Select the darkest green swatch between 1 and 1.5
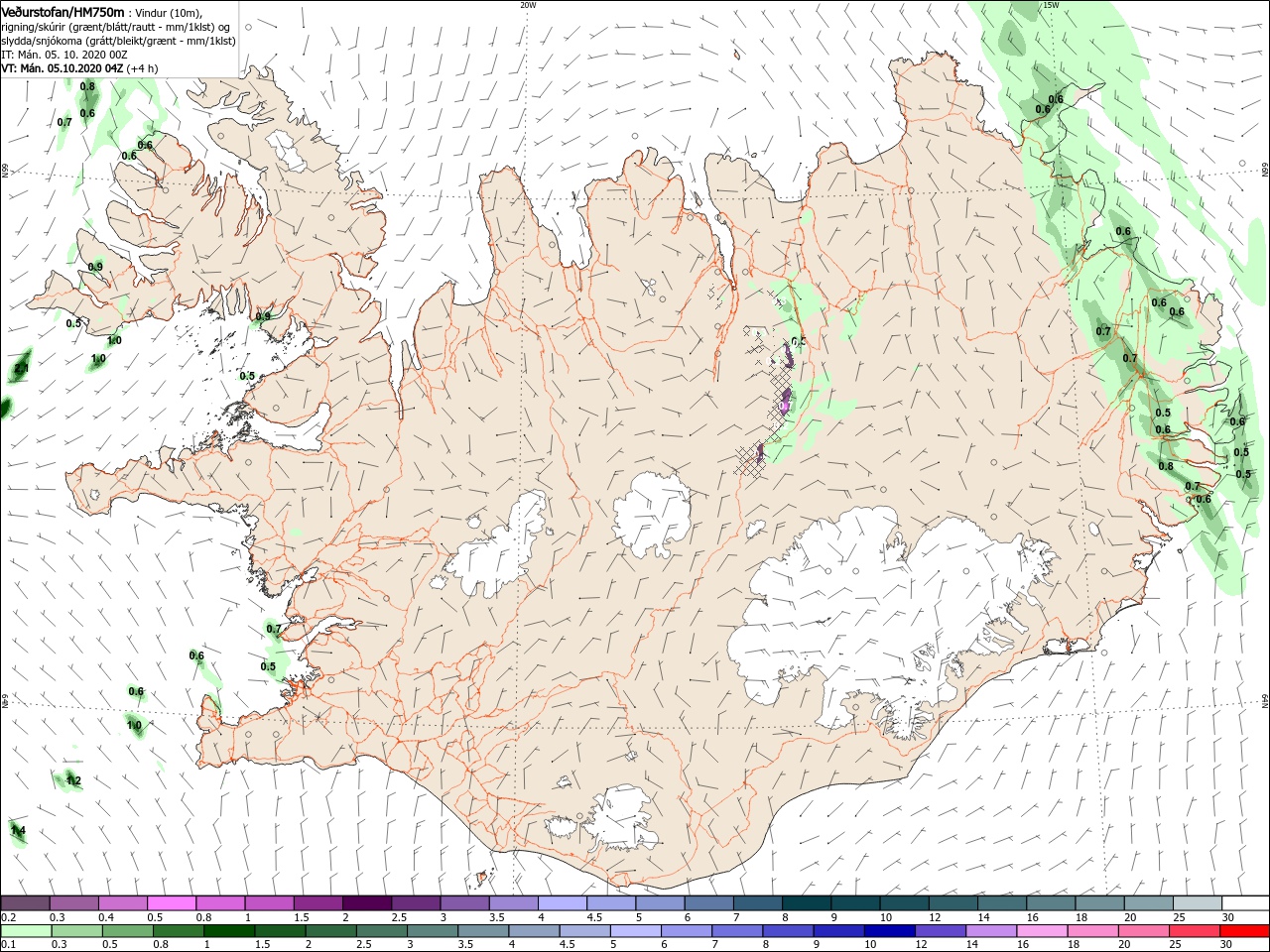The height and width of the screenshot is (952, 1270). tap(229, 931)
